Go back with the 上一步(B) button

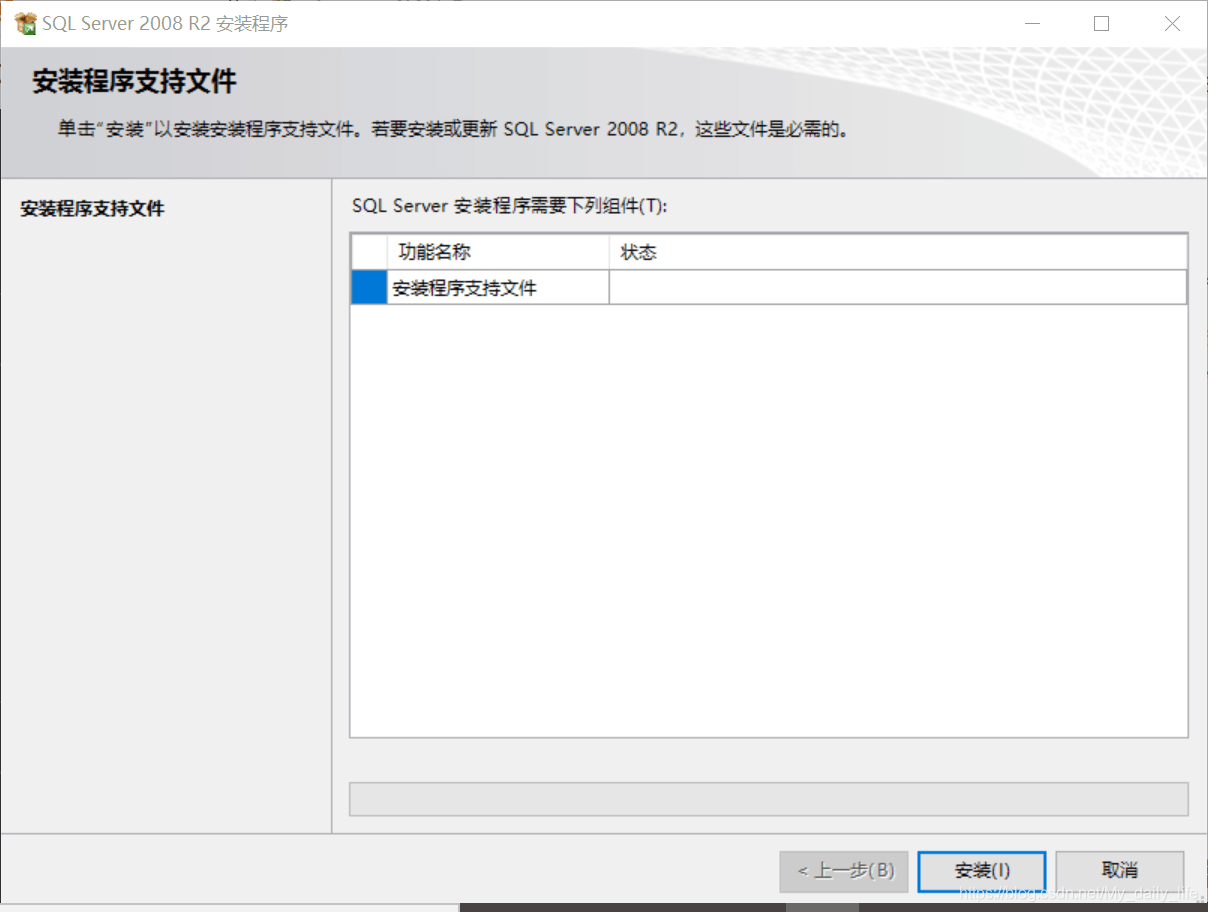(x=844, y=871)
